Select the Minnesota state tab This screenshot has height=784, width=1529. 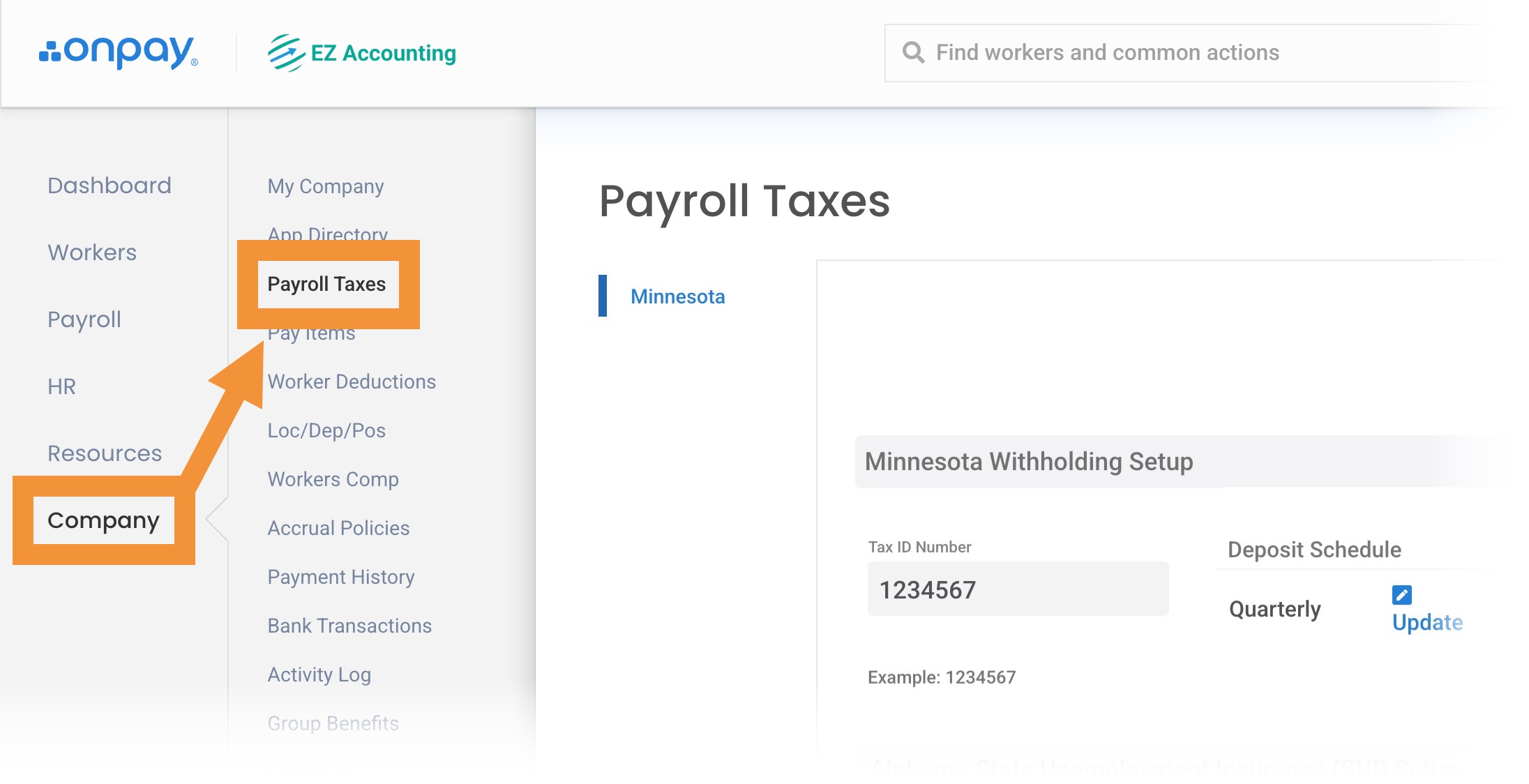click(x=677, y=296)
